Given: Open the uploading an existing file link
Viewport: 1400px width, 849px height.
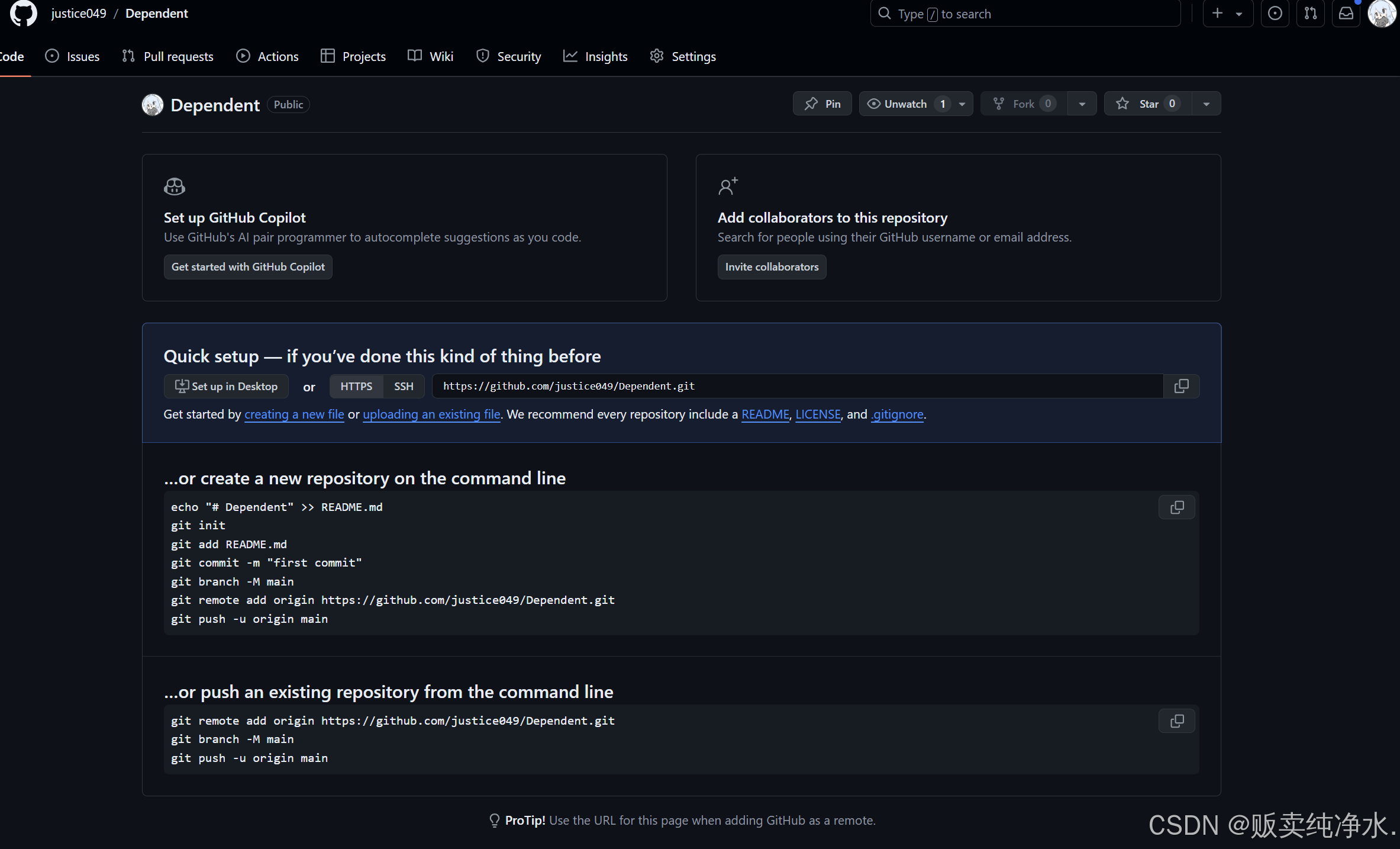Looking at the screenshot, I should pyautogui.click(x=432, y=414).
